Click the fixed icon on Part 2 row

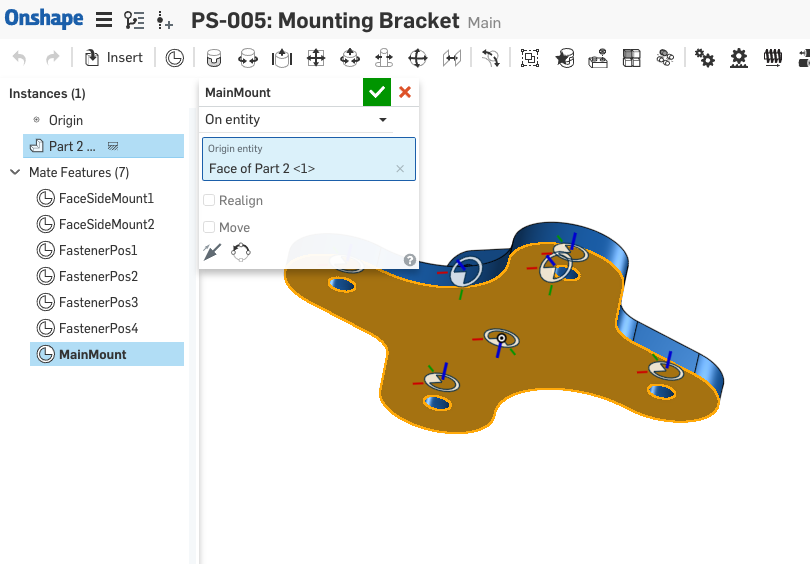point(113,147)
